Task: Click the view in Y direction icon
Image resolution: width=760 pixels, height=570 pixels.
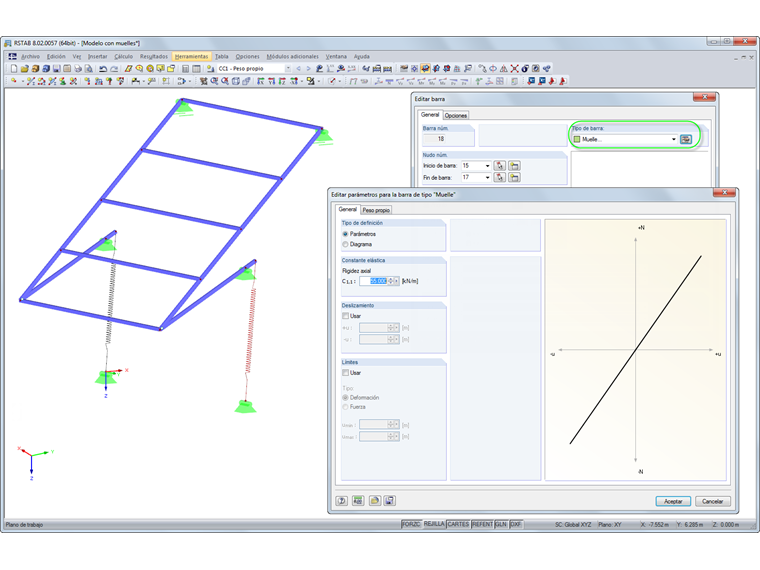Action: (x=271, y=81)
